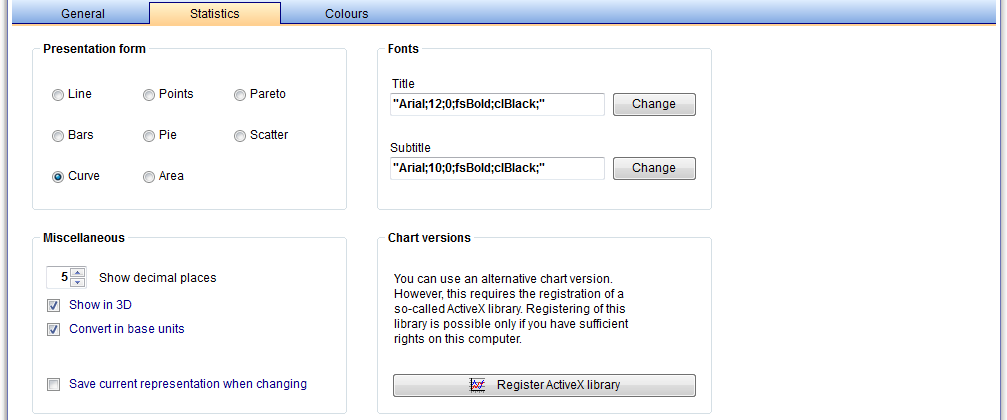Click Change button for Title font
This screenshot has width=1007, height=420.
tap(654, 104)
